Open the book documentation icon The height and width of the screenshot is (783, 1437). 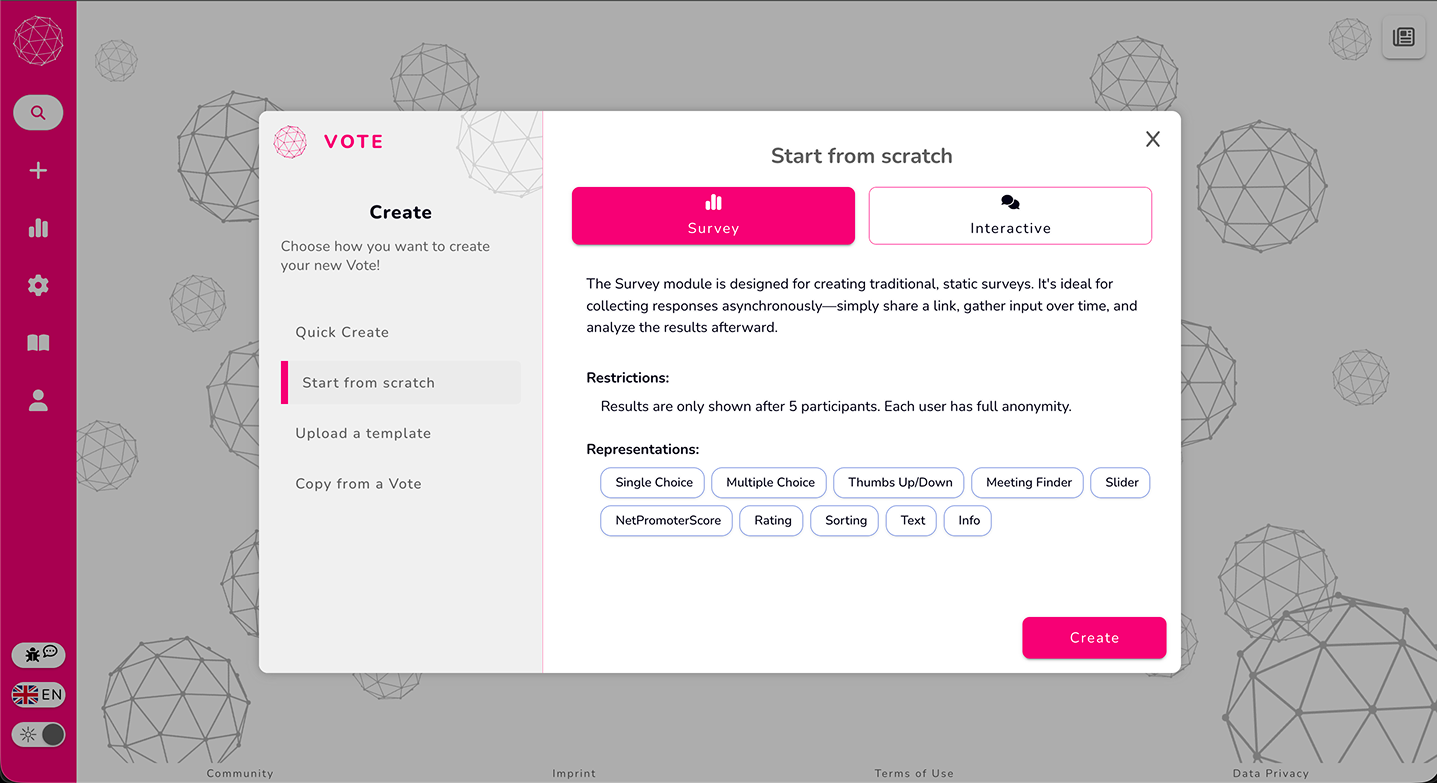pyautogui.click(x=38, y=343)
